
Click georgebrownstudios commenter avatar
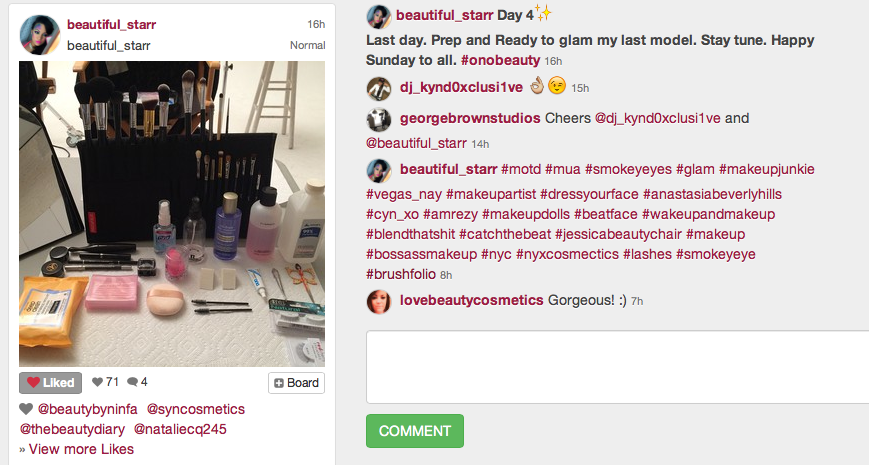point(379,119)
